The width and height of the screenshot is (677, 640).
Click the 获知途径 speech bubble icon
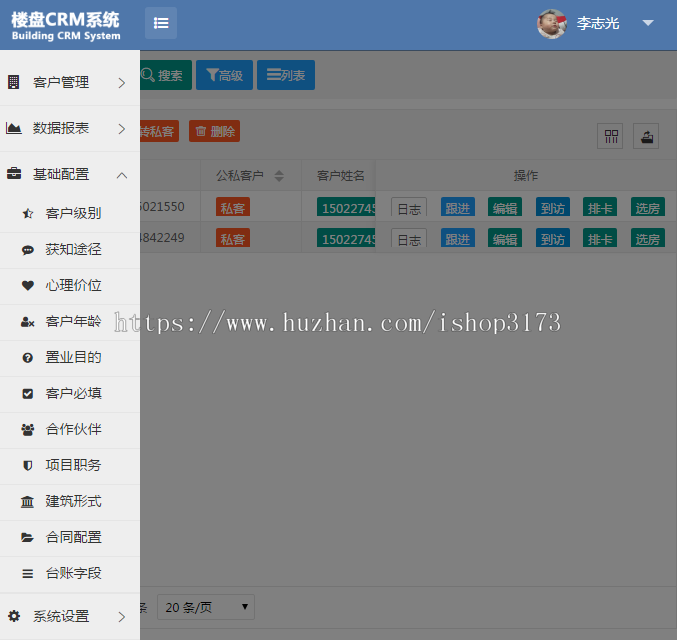[28, 250]
